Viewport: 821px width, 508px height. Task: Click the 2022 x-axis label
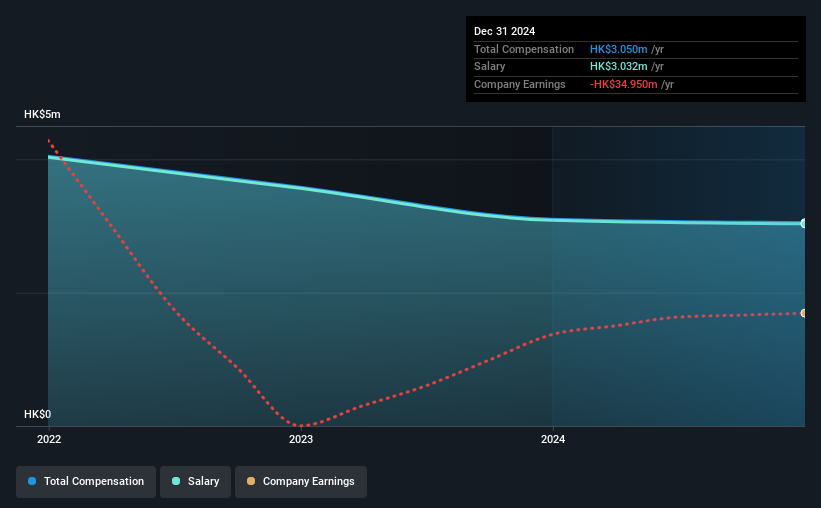(x=49, y=439)
